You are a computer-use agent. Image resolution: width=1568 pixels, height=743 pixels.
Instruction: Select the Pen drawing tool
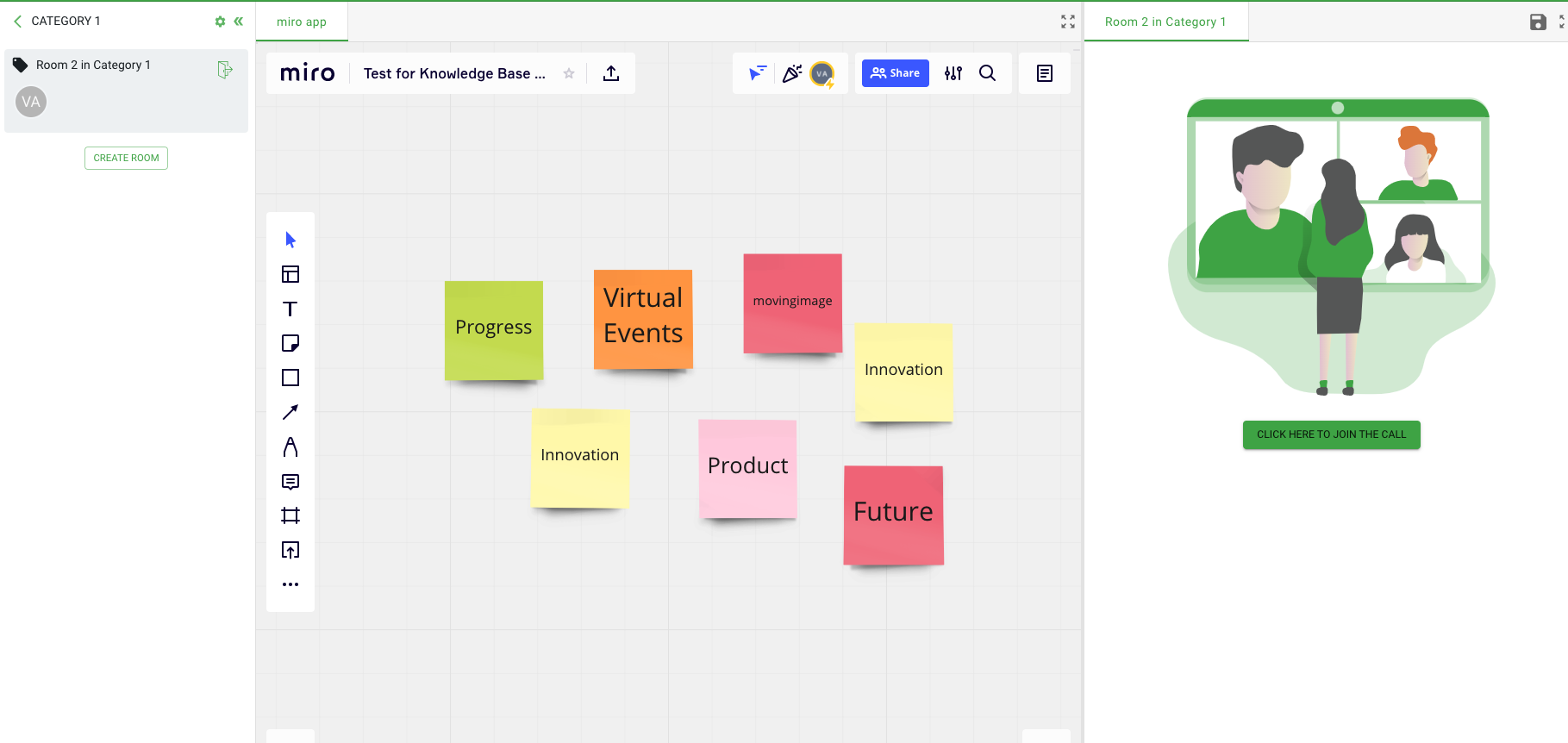[290, 446]
